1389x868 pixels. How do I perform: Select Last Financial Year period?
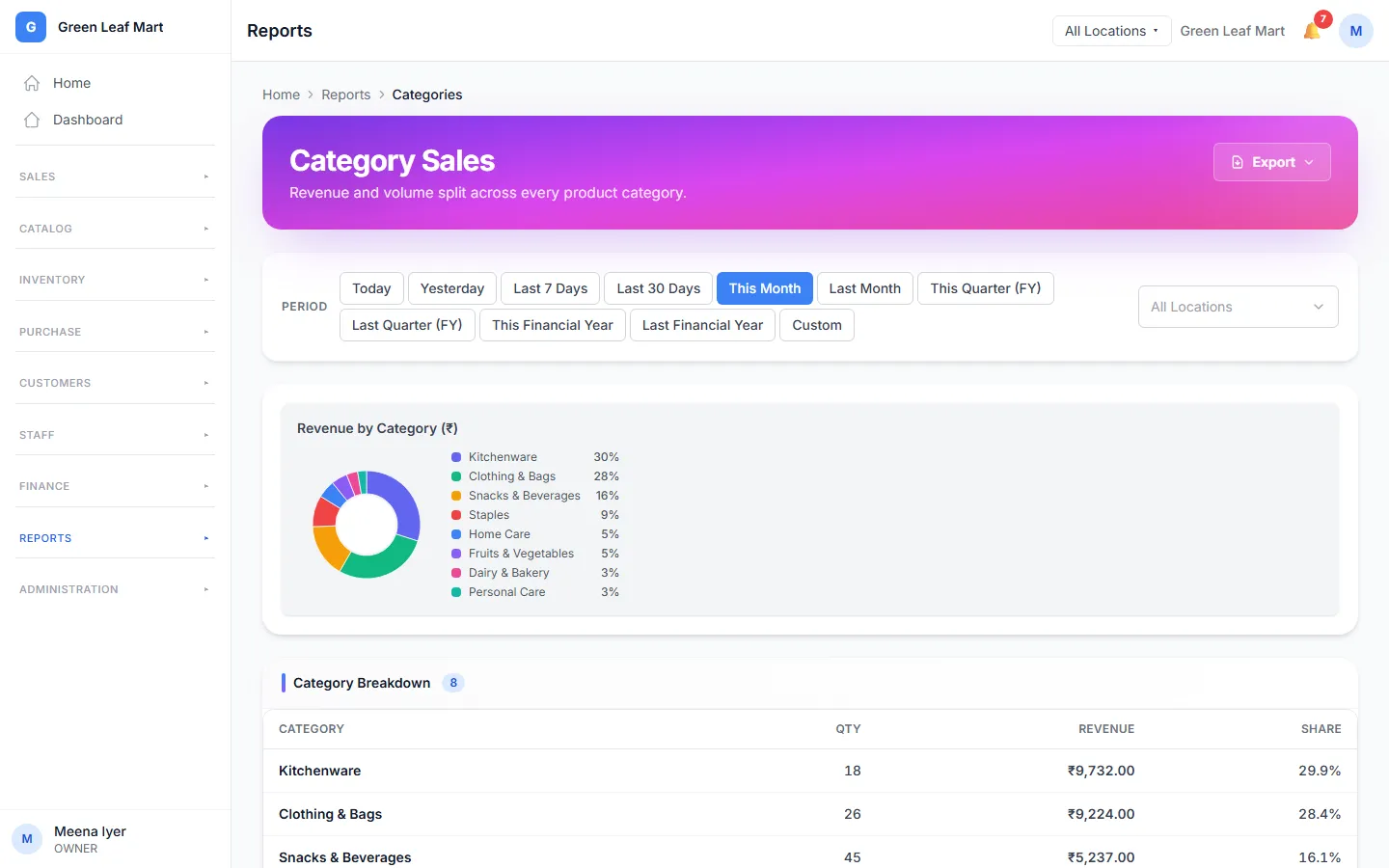(702, 325)
